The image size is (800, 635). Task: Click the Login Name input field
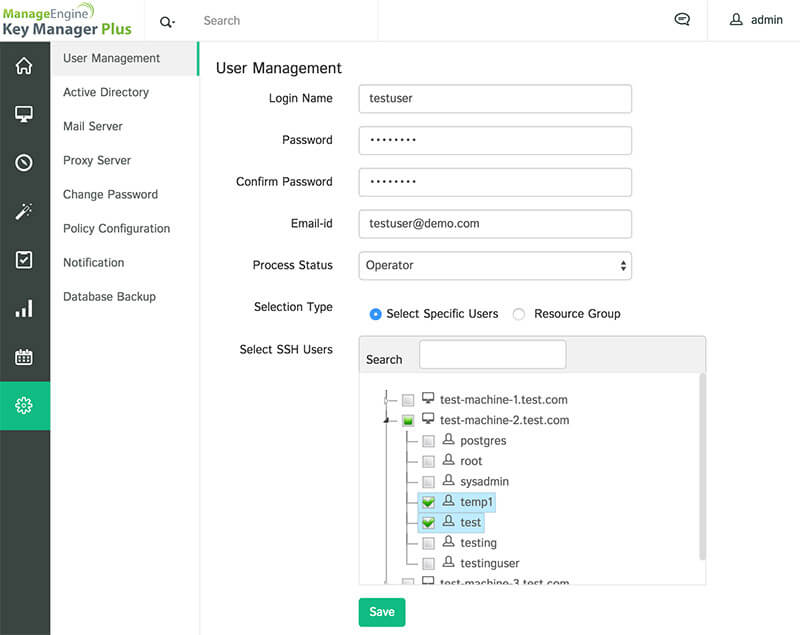495,98
